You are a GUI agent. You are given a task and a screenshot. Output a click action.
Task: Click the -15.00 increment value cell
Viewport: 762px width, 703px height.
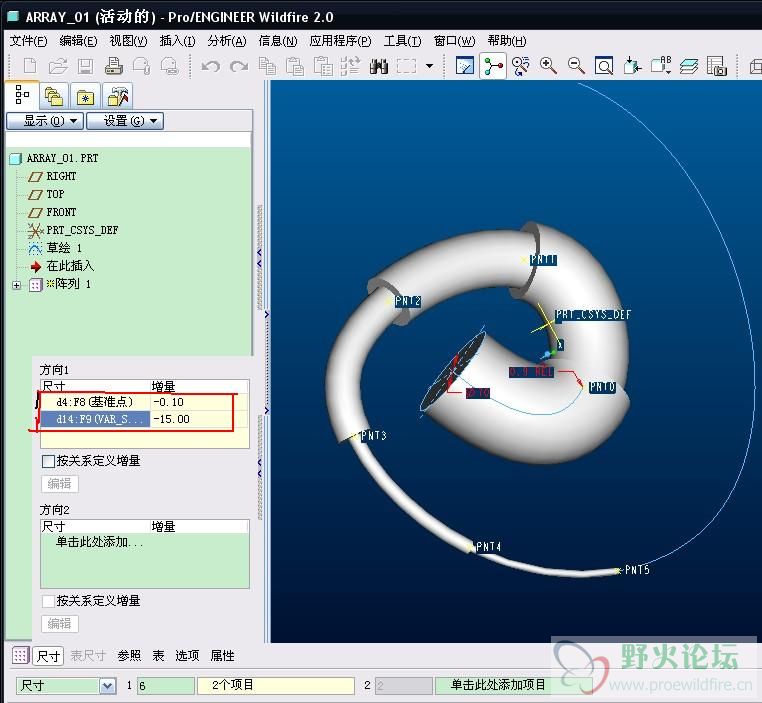coord(199,419)
